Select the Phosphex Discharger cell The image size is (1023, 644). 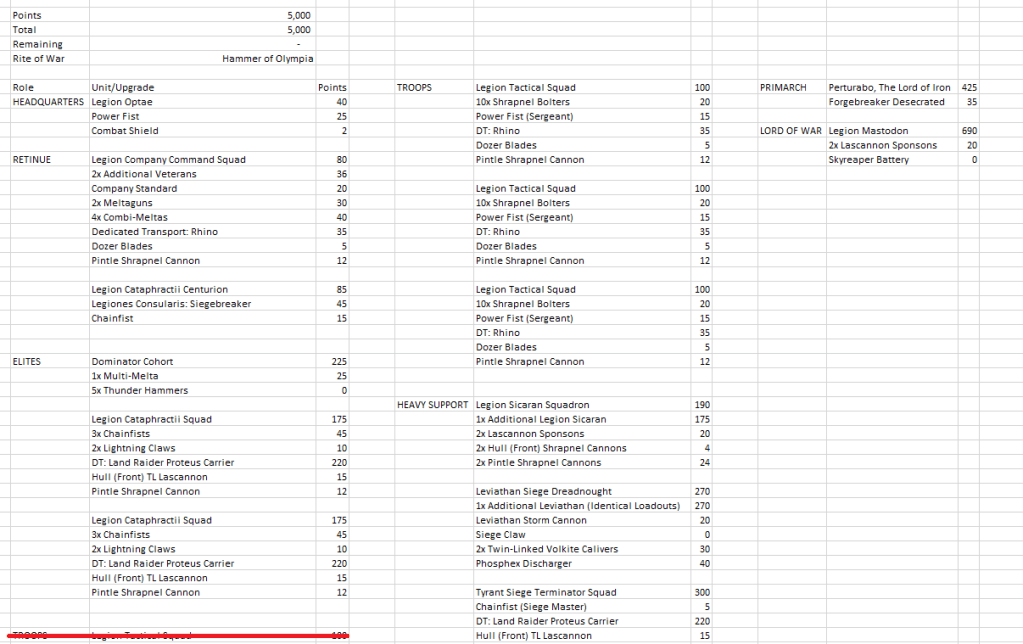coord(523,564)
